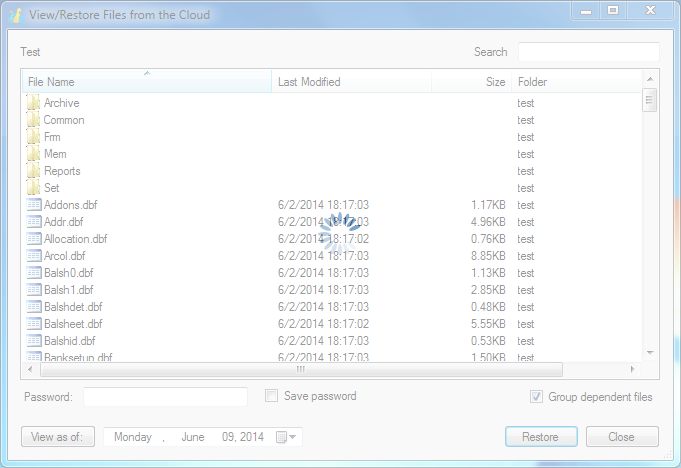Click the Frm folder icon
The height and width of the screenshot is (468, 681).
pos(33,137)
